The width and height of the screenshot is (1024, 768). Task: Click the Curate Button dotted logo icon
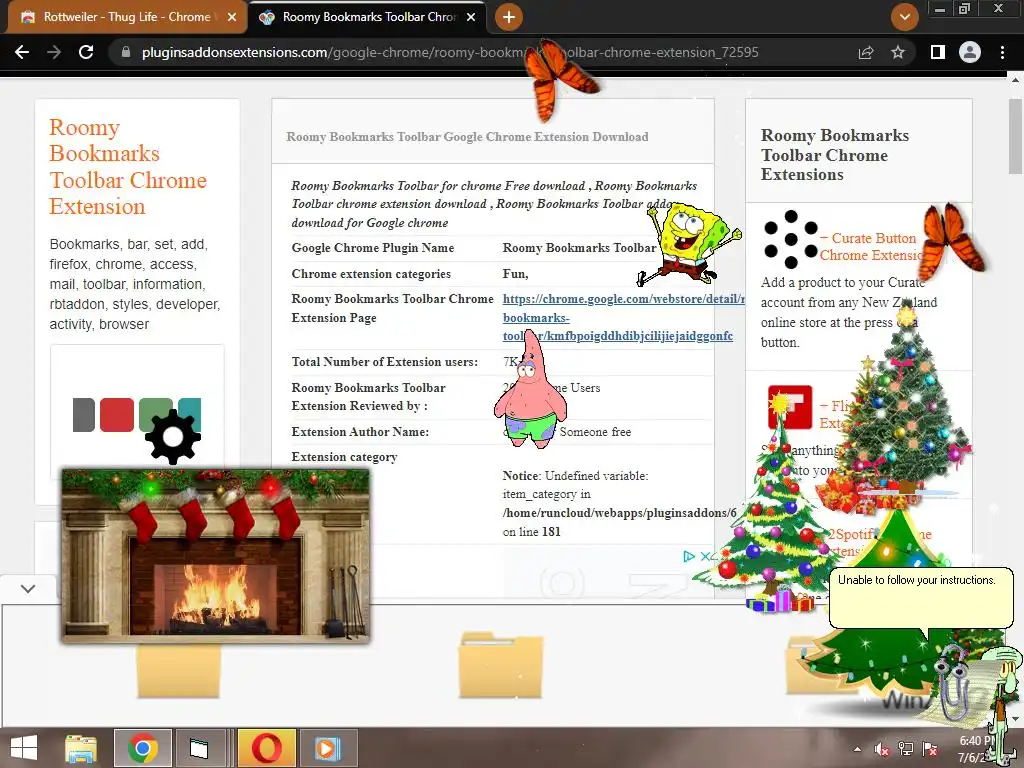791,239
